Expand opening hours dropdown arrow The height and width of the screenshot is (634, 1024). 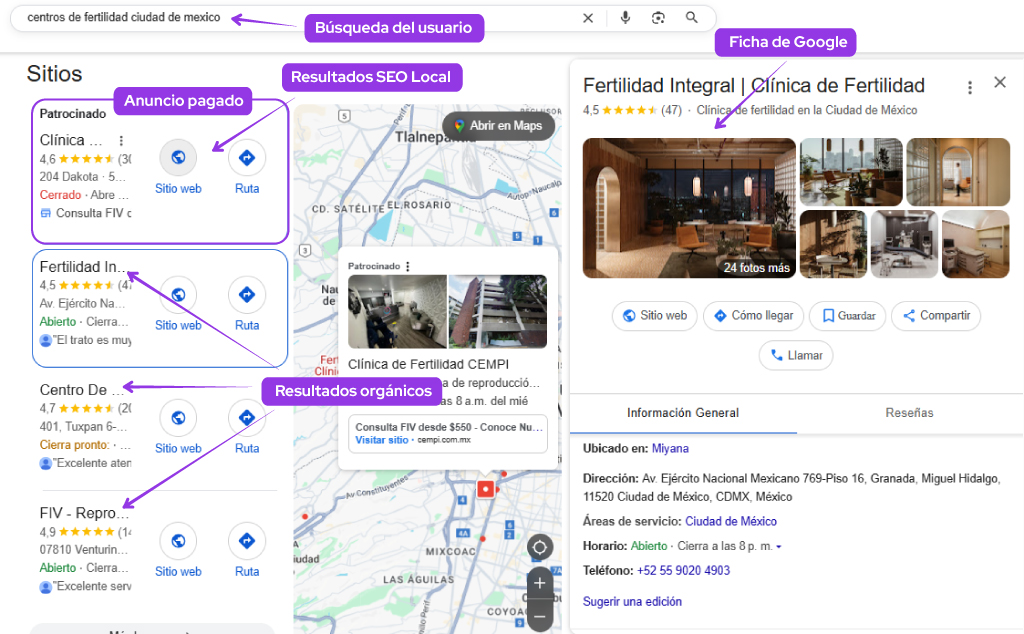(779, 547)
